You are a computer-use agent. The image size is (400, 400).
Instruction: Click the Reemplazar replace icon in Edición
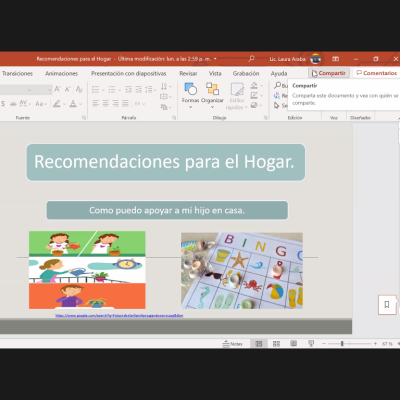[277, 96]
